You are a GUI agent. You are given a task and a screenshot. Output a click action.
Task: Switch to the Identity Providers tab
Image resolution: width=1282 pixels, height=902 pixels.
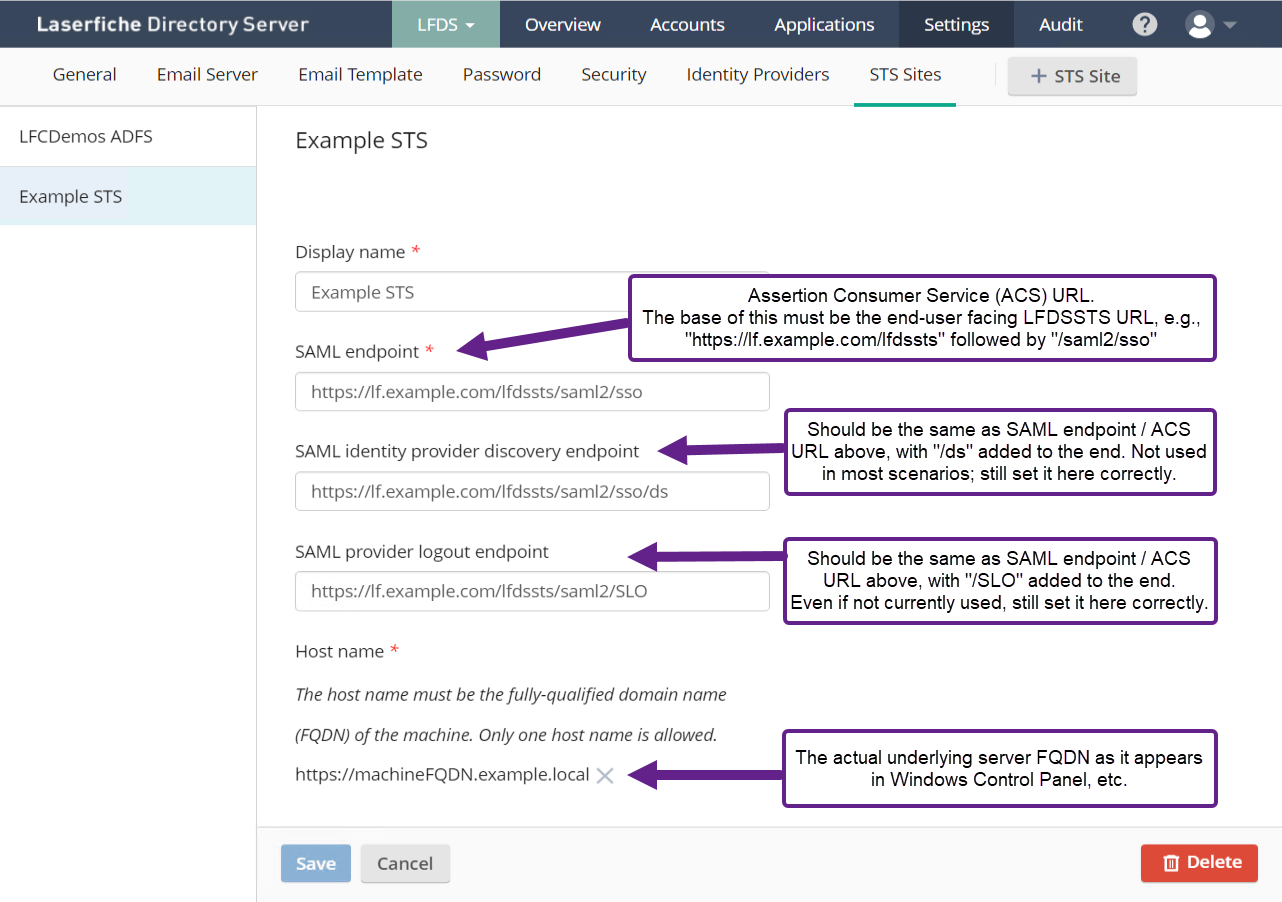[x=758, y=74]
